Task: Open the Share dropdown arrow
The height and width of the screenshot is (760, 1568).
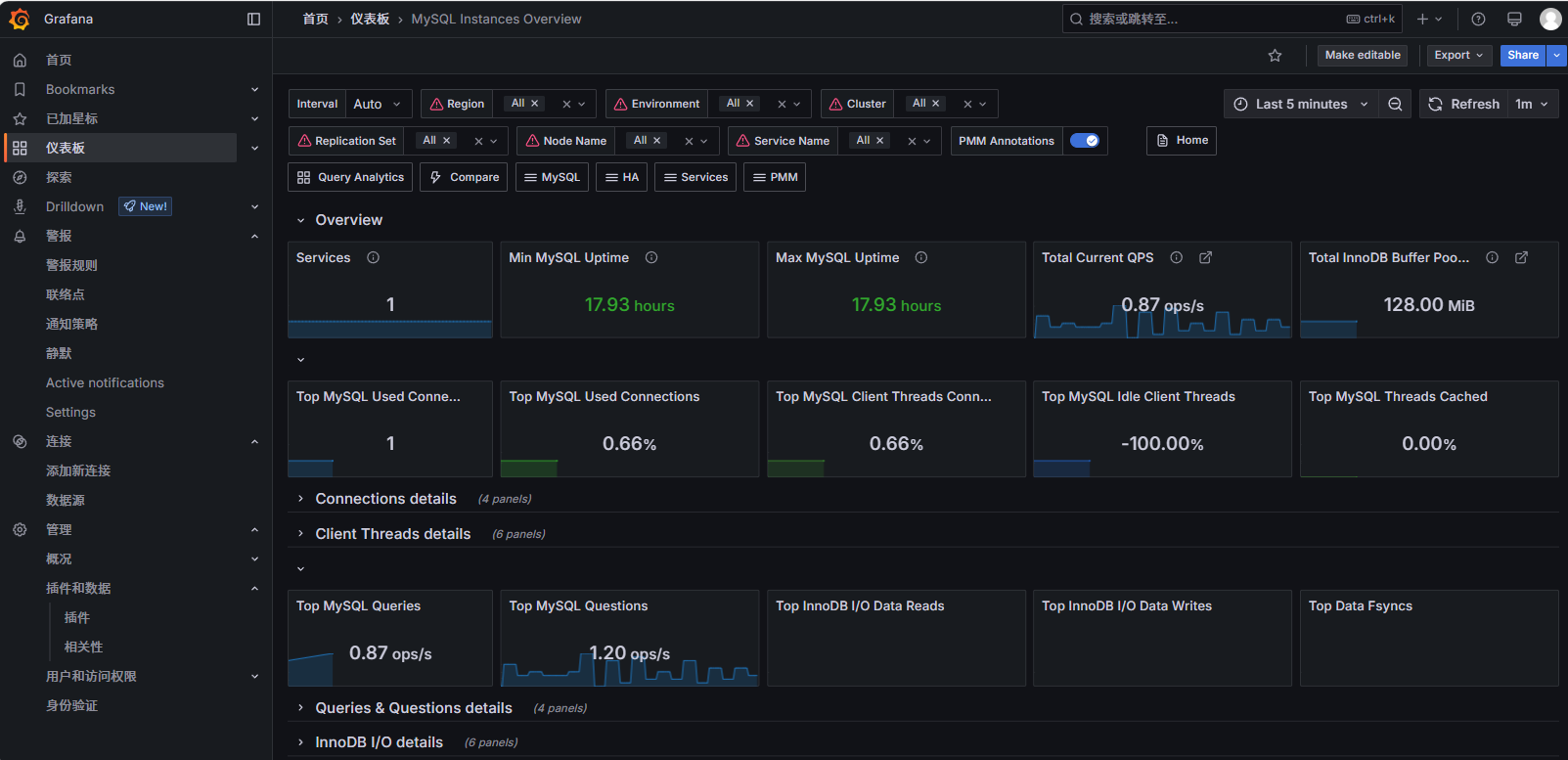Action: point(1556,56)
